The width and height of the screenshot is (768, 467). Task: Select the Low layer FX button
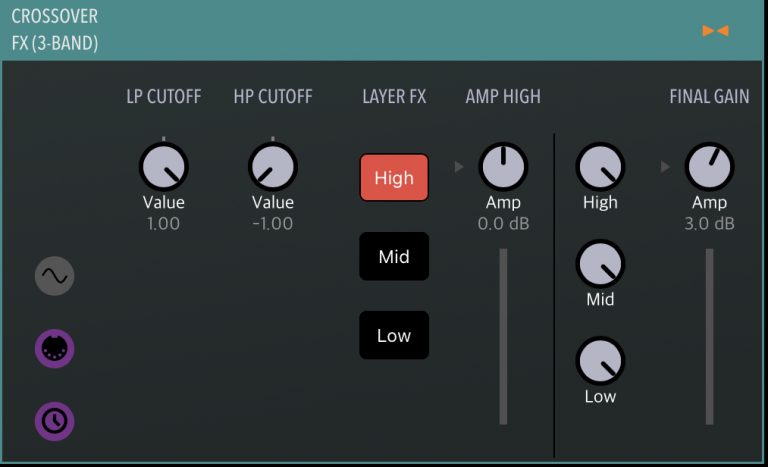[394, 335]
